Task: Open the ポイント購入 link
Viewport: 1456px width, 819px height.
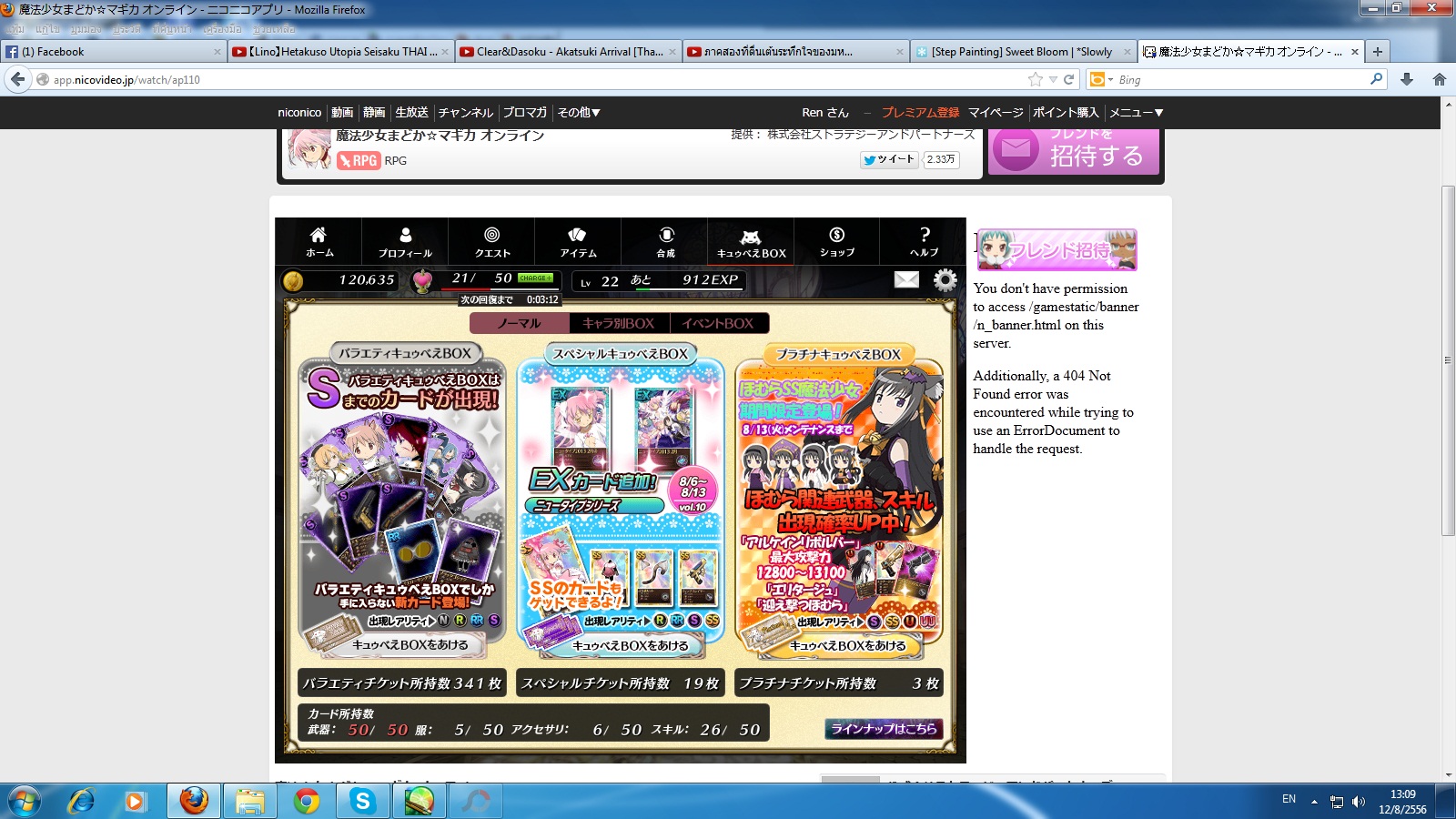Action: pyautogui.click(x=1066, y=113)
